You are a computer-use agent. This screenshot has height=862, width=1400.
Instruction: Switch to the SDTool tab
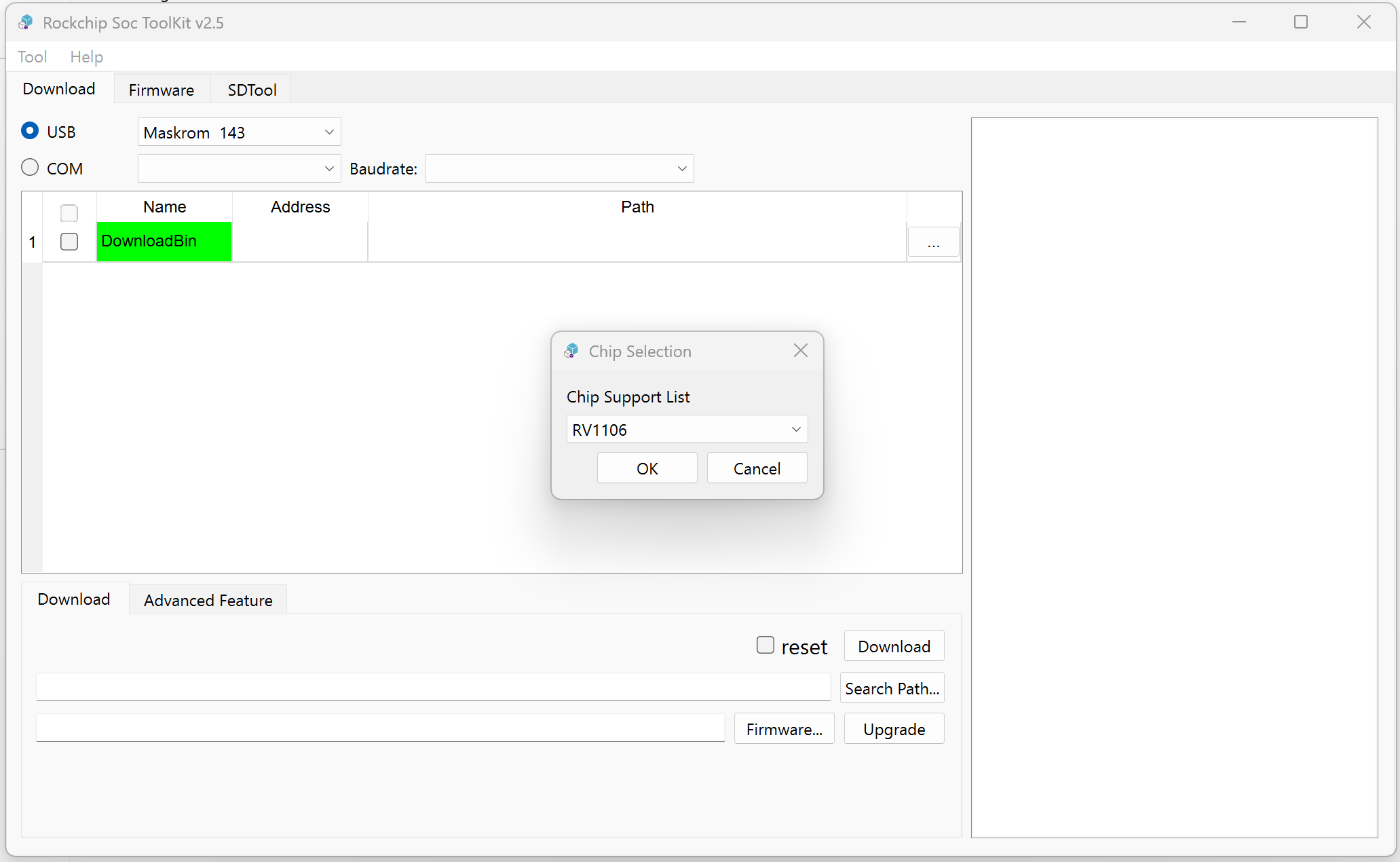coord(250,89)
